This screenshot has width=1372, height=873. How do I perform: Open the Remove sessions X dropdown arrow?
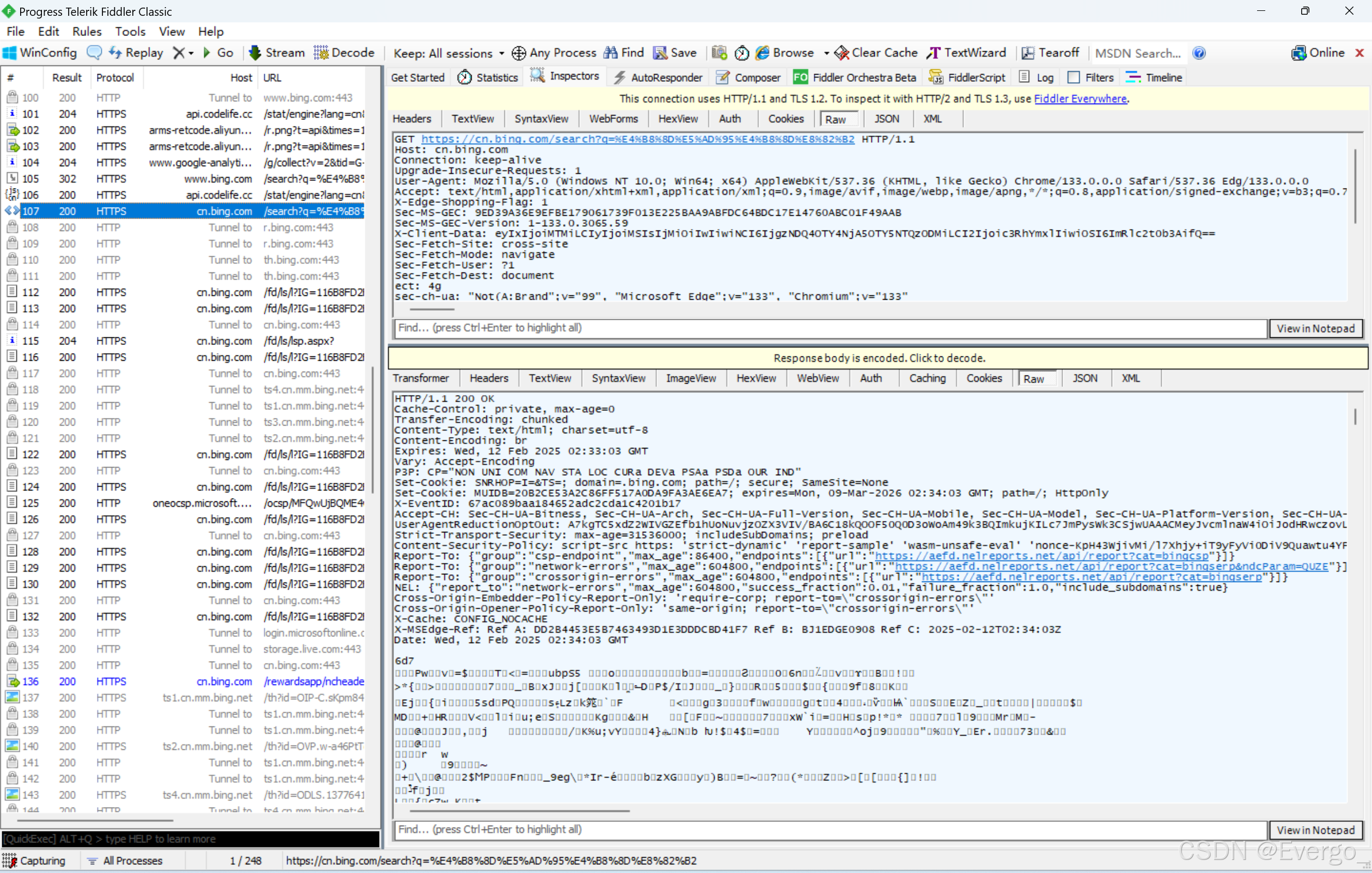coord(191,53)
